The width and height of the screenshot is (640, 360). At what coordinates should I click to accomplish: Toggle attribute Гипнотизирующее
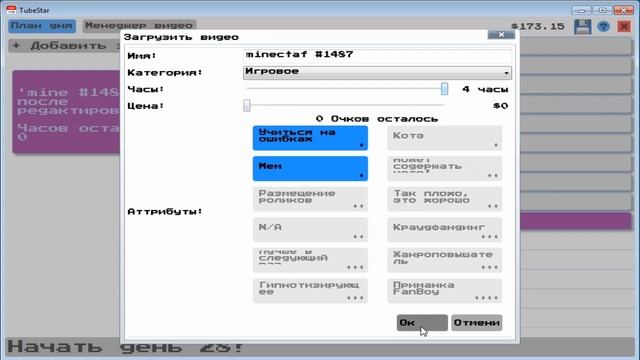point(310,291)
